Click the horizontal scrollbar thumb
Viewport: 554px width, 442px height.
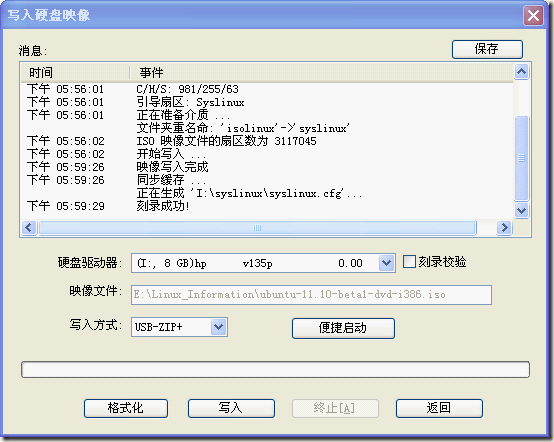tap(257, 228)
